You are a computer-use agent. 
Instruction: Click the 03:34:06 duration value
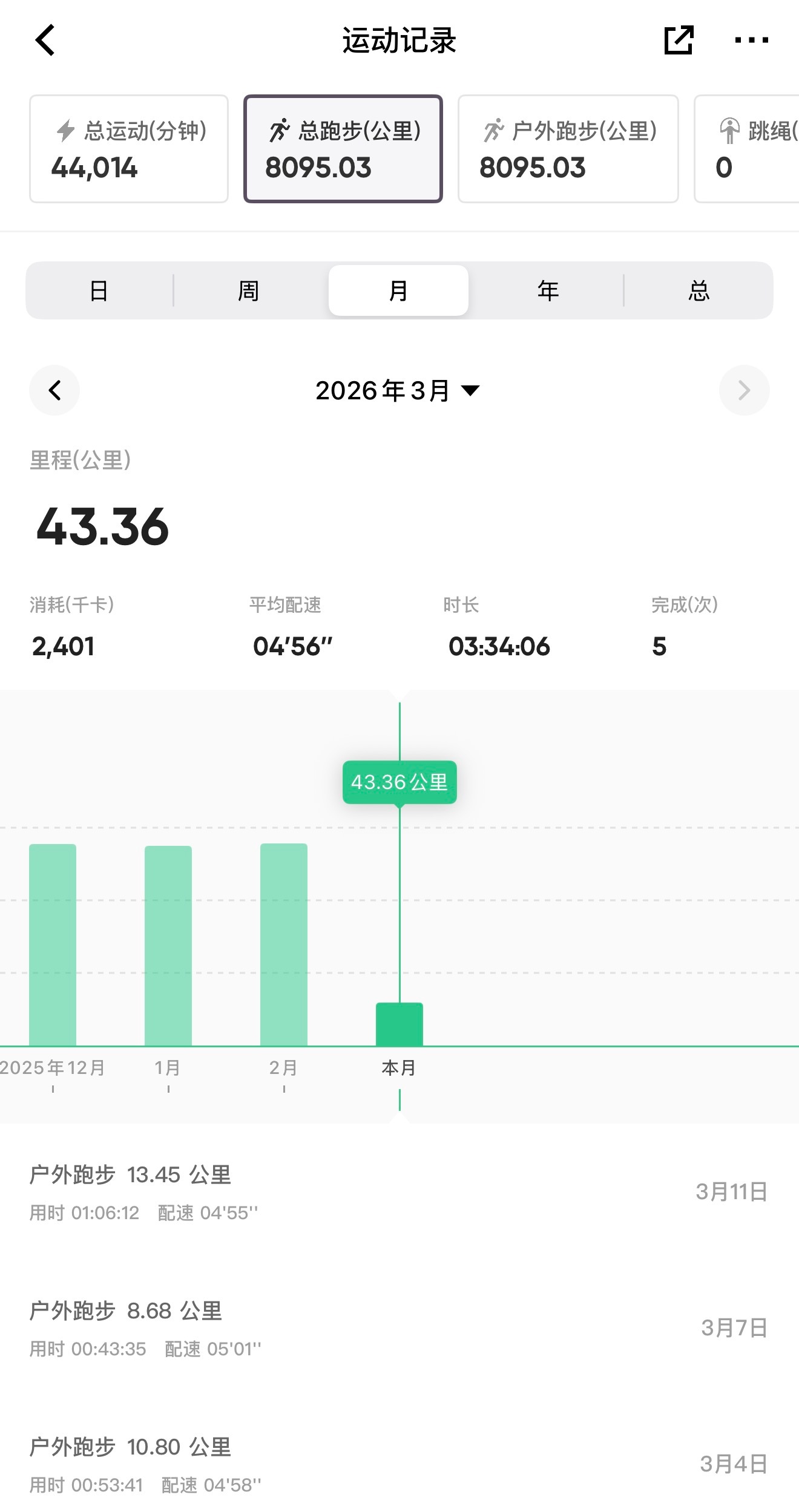[499, 646]
